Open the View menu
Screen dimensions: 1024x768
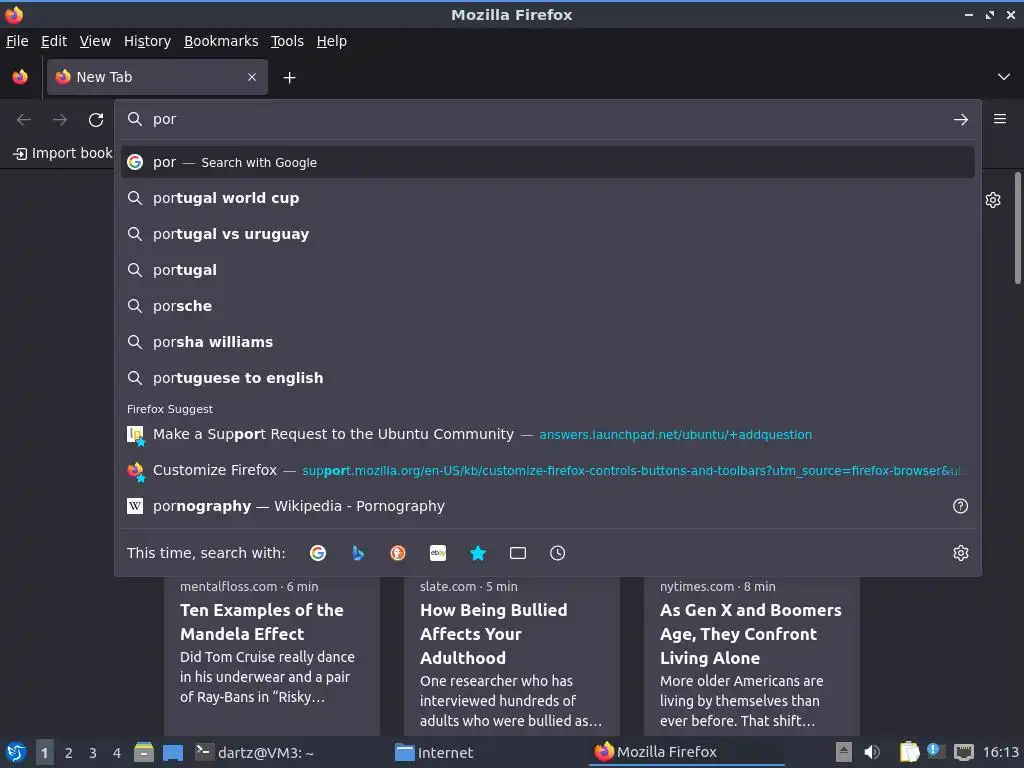pyautogui.click(x=95, y=41)
